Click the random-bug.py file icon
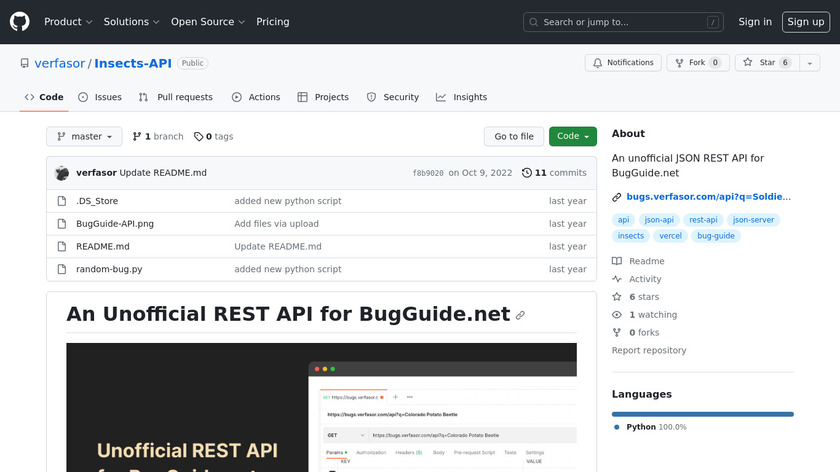 [x=62, y=269]
